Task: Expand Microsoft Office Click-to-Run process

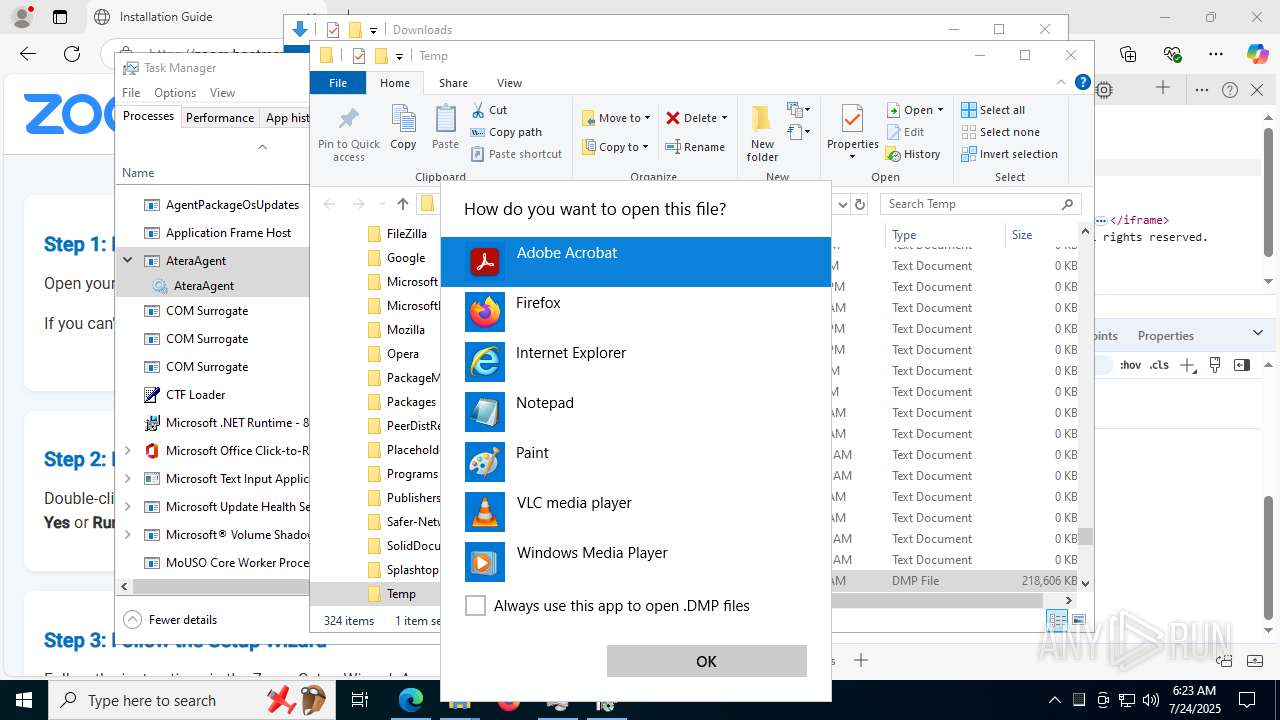Action: 127,450
